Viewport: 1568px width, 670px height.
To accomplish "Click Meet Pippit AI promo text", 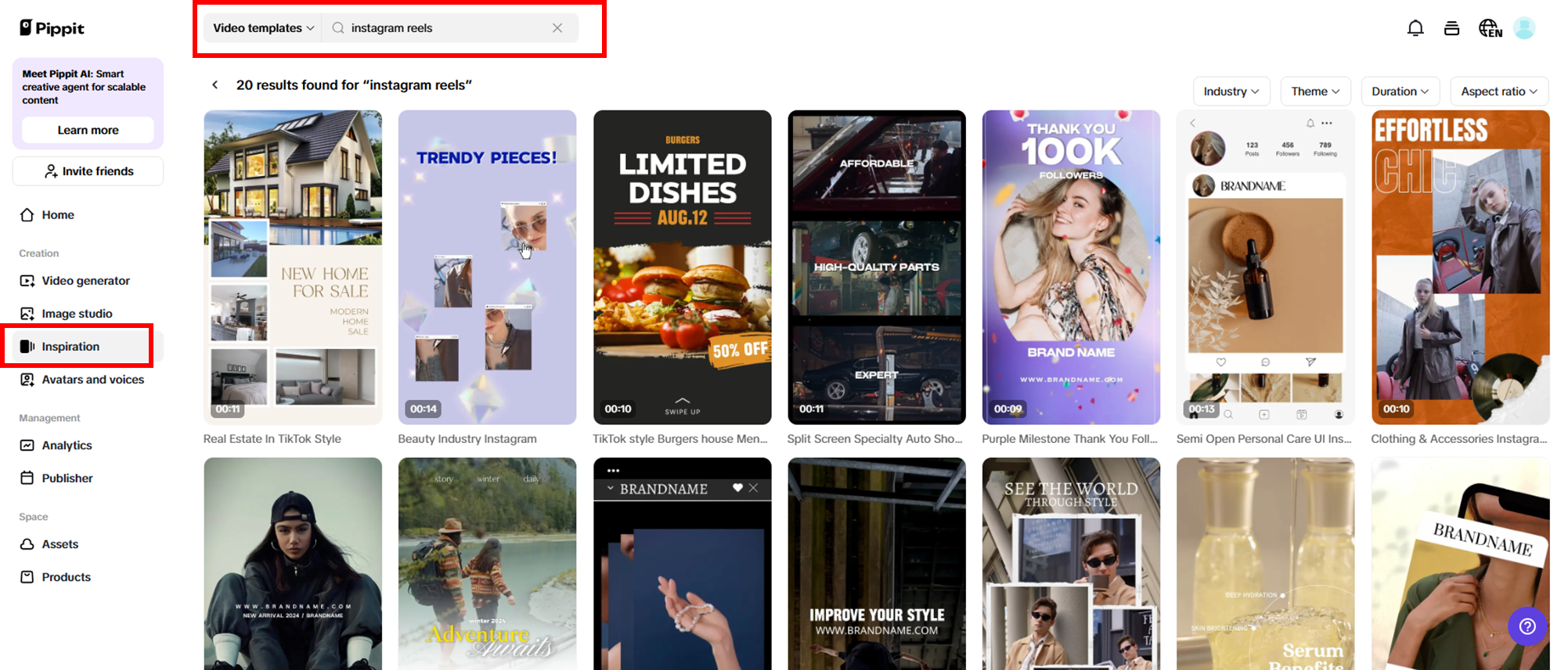I will pyautogui.click(x=84, y=87).
